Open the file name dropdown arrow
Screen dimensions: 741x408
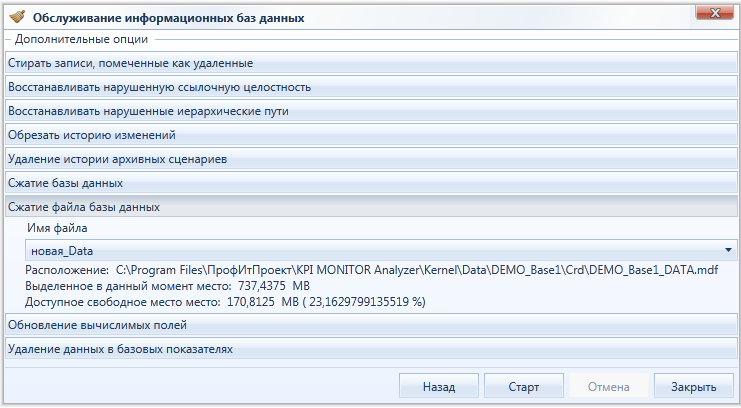click(728, 250)
